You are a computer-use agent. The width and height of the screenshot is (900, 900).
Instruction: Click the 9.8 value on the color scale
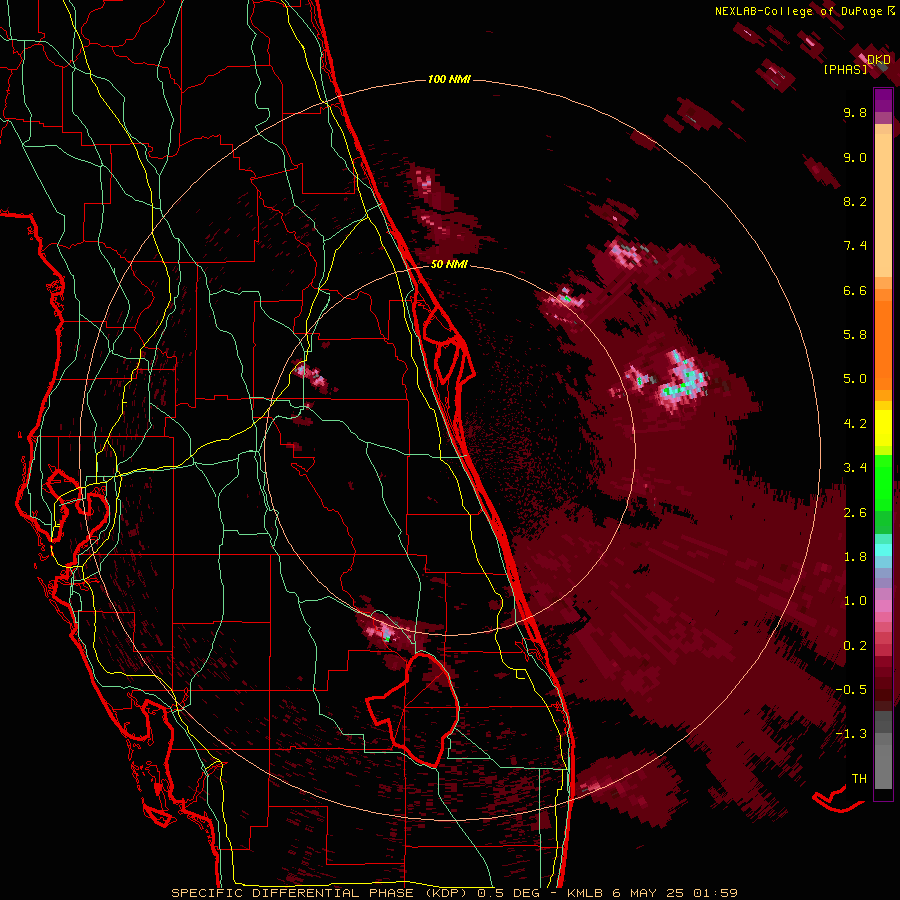[x=855, y=112]
